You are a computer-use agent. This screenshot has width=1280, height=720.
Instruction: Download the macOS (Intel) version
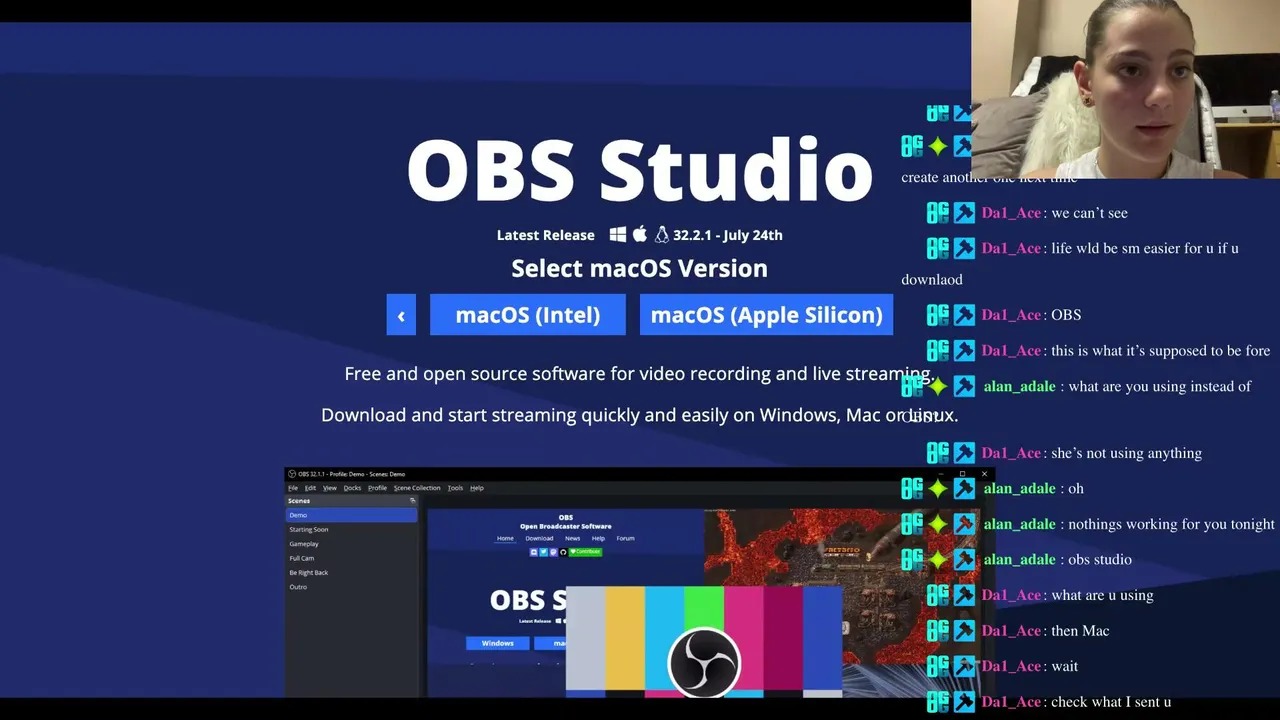point(528,315)
